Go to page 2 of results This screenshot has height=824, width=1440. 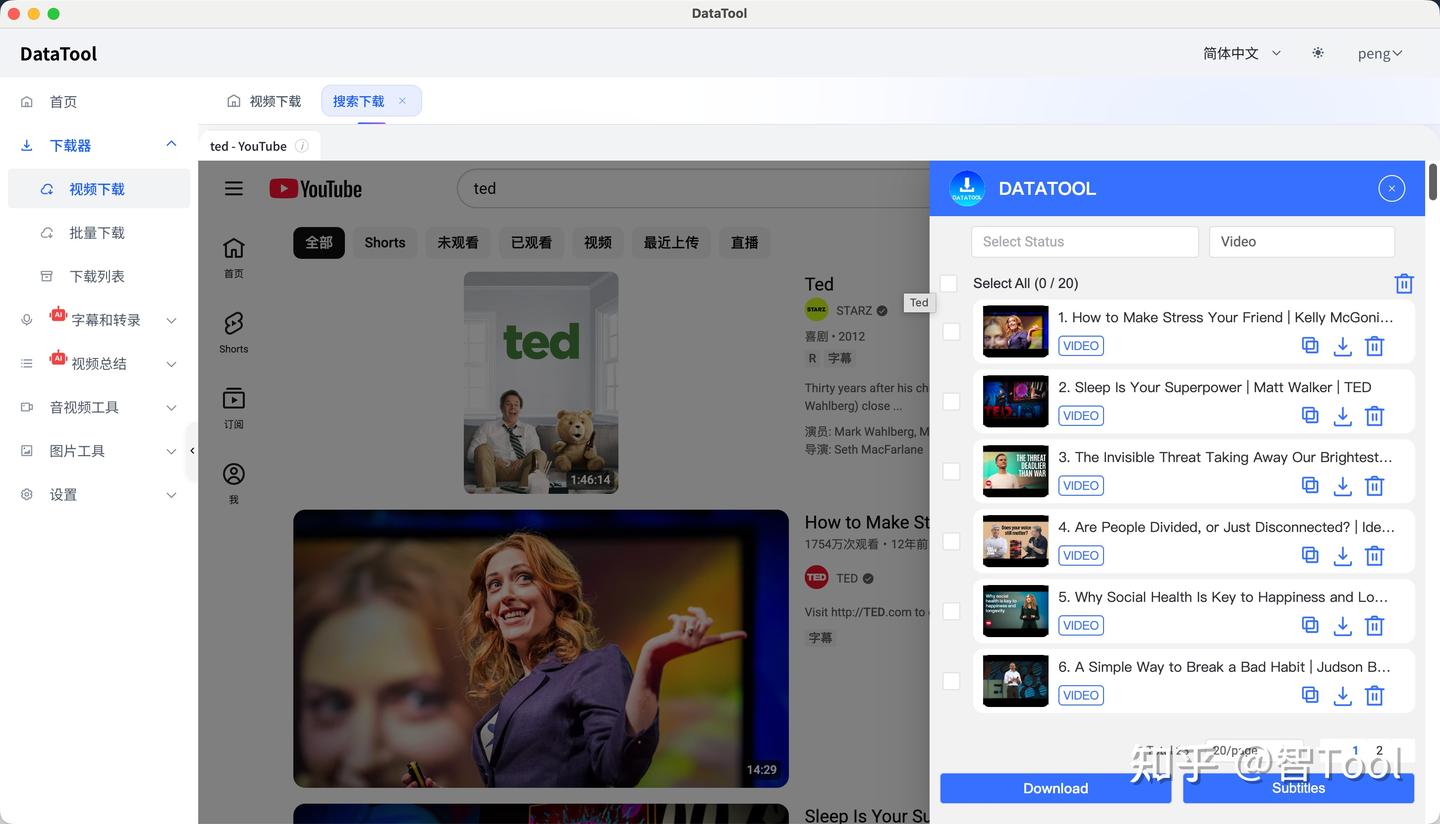coord(1379,751)
